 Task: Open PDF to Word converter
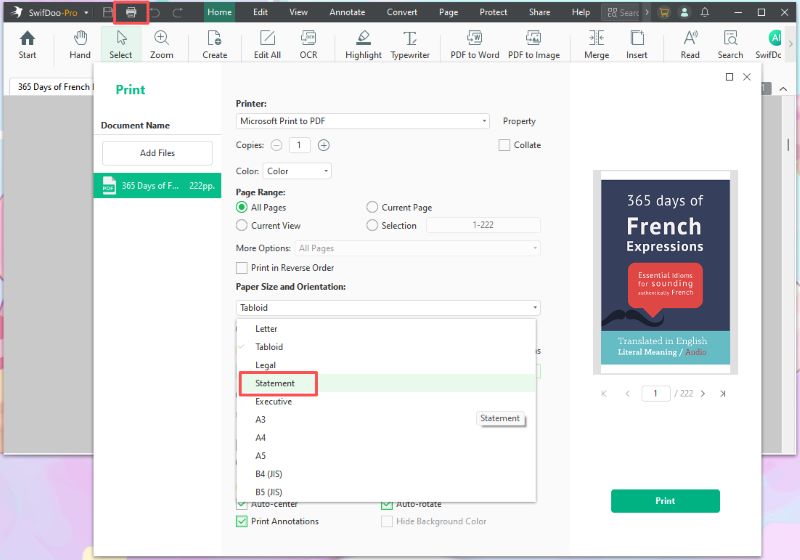474,43
